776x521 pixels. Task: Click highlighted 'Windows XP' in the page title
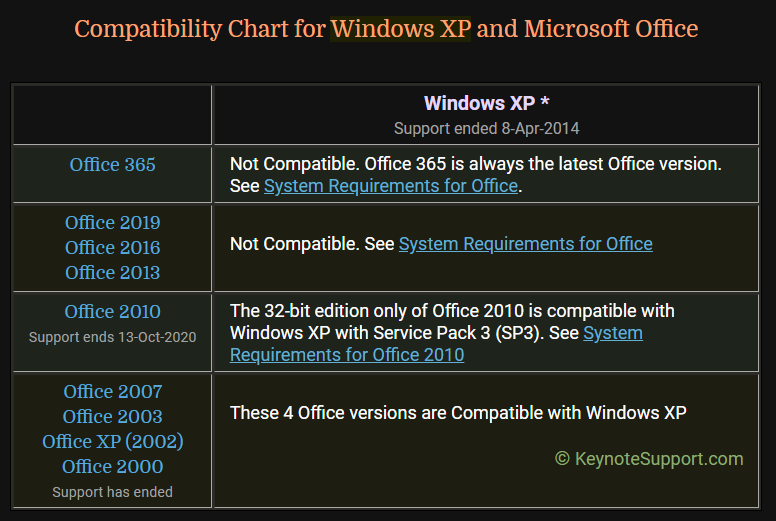tap(400, 29)
